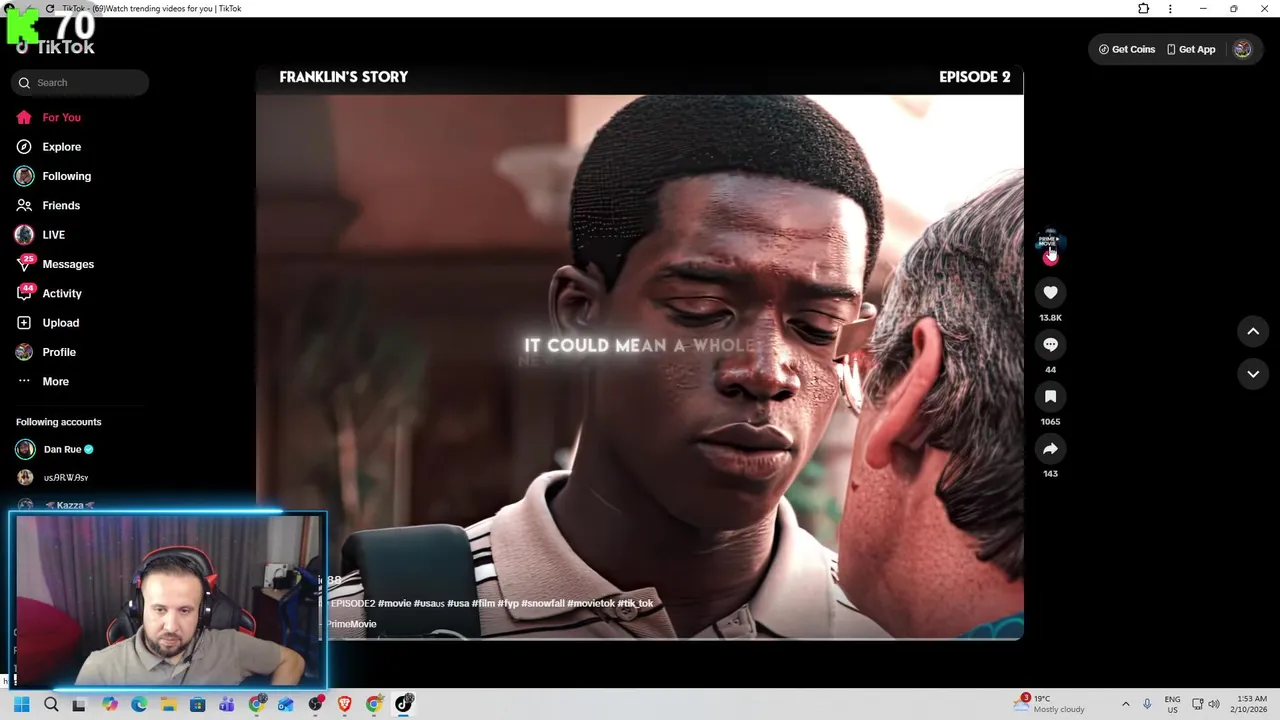This screenshot has width=1280, height=720.
Task: Open Microsoft Store from the taskbar
Action: (x=197, y=704)
